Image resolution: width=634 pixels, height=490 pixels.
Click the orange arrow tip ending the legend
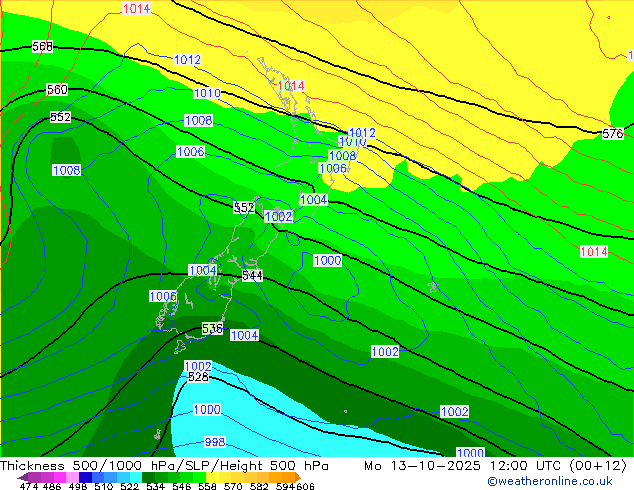click(x=298, y=477)
